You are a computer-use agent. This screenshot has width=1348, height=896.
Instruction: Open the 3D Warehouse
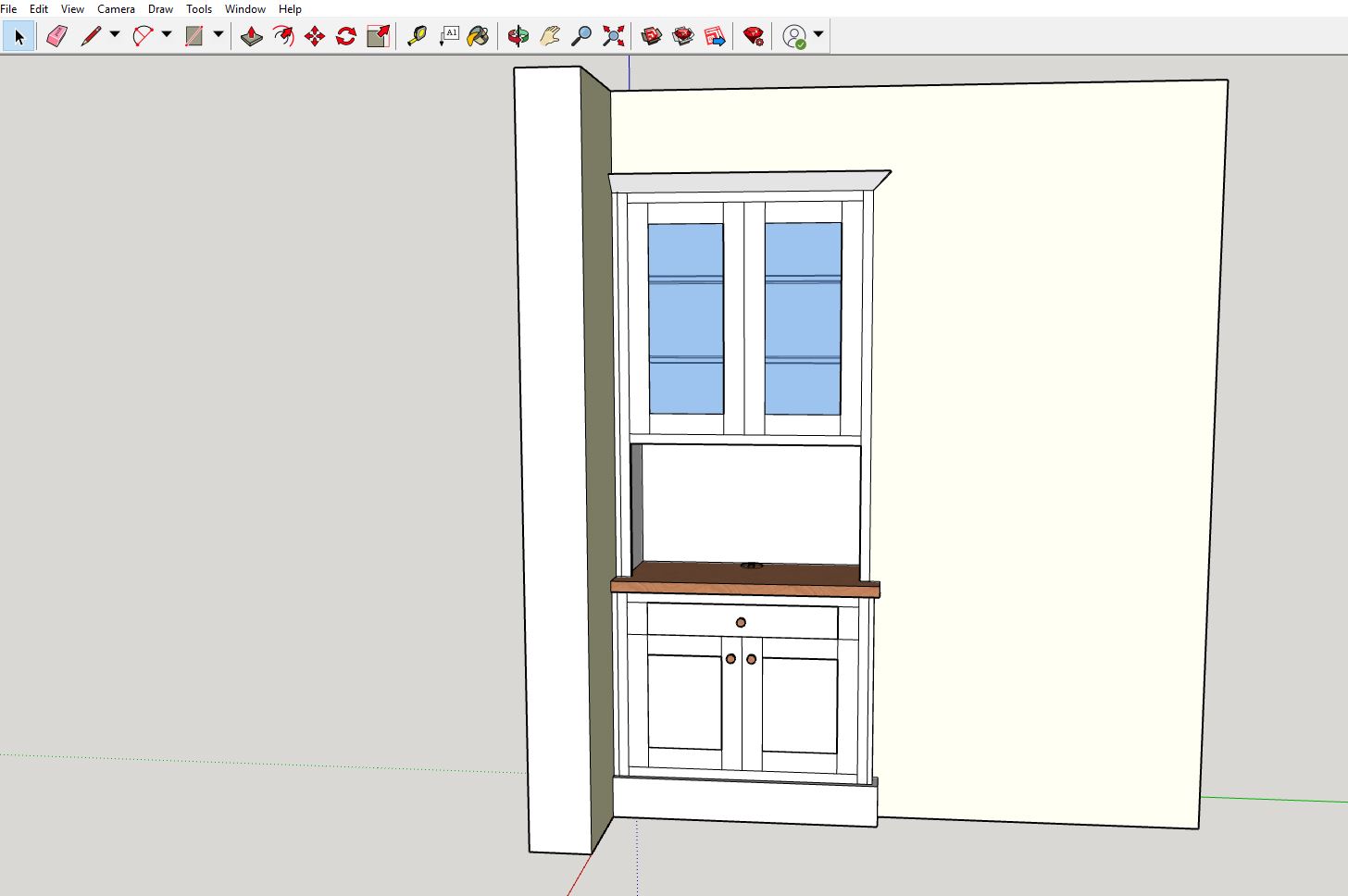[650, 36]
